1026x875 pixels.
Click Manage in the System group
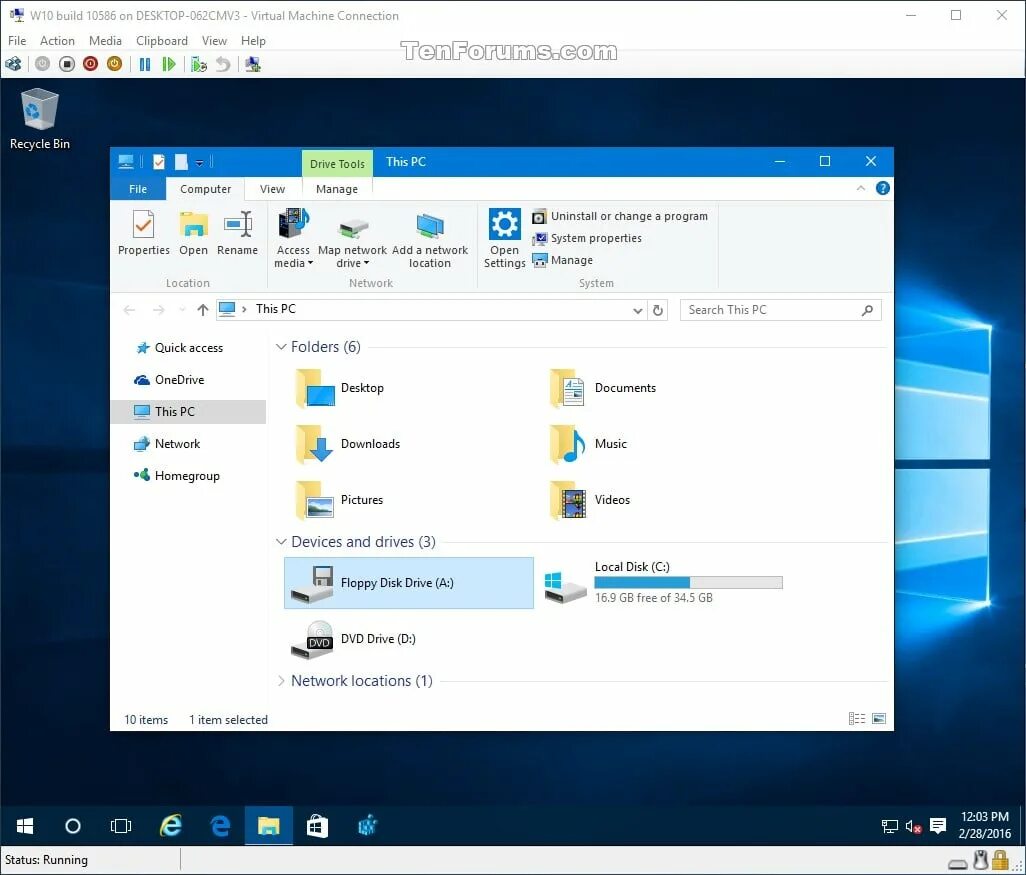562,260
